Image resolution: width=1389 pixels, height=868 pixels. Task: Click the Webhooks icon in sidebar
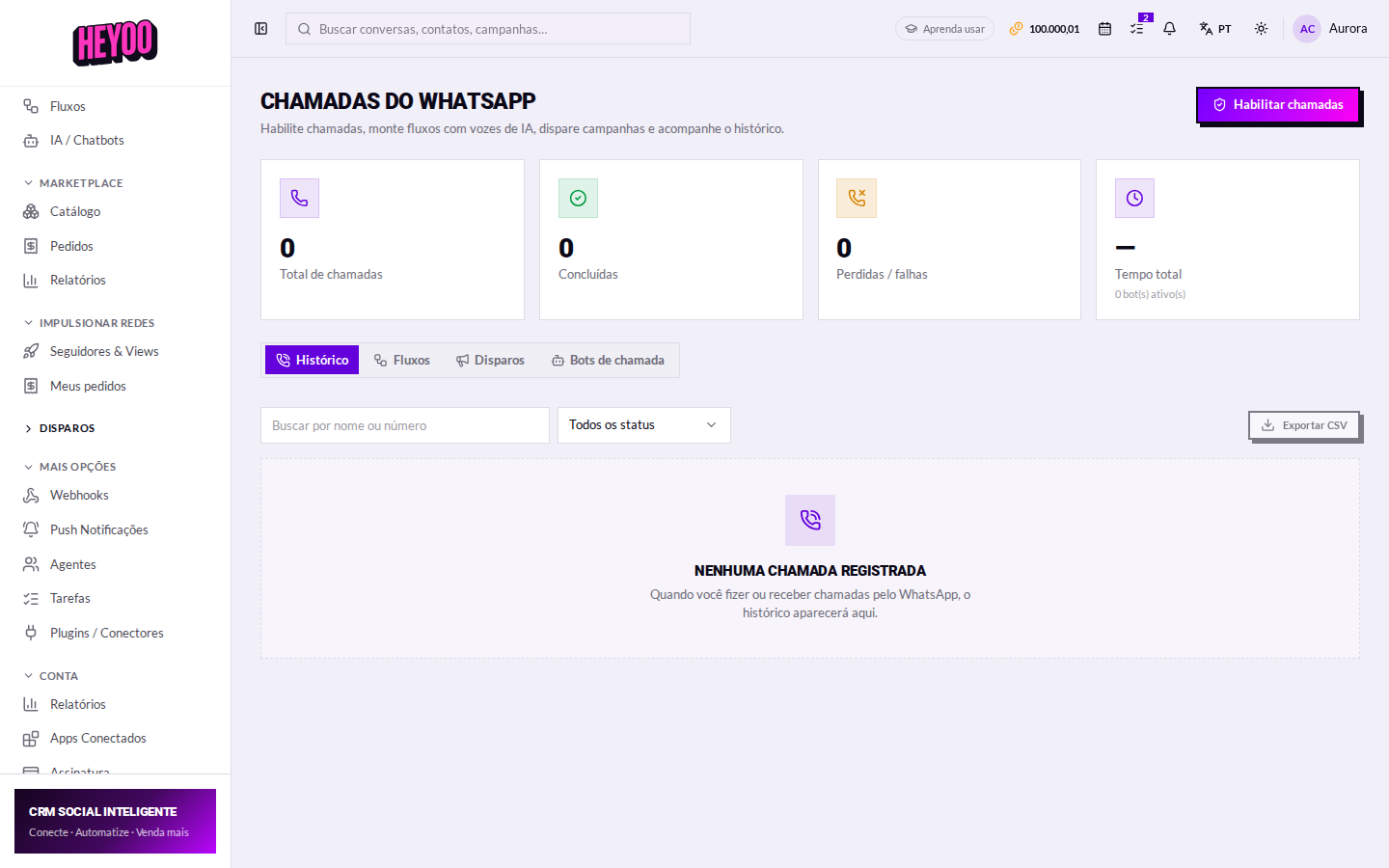tap(31, 495)
